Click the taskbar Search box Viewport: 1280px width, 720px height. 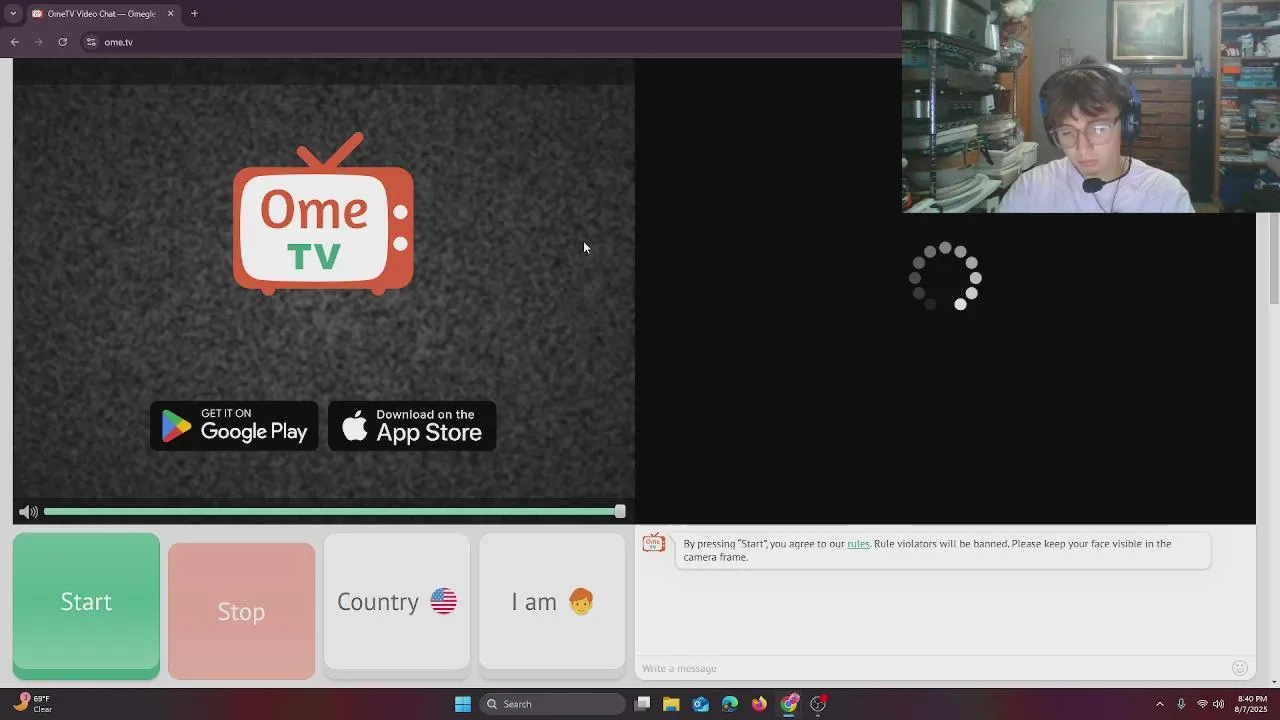pyautogui.click(x=552, y=704)
